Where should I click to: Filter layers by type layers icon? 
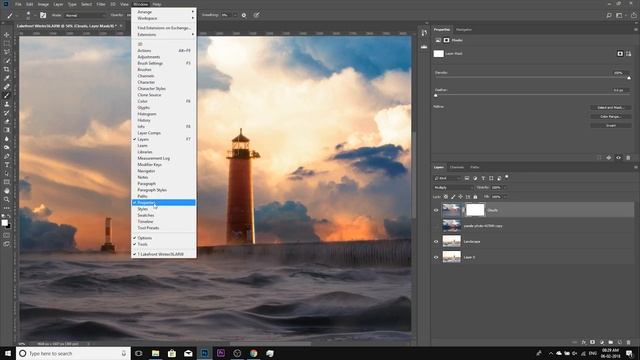(x=483, y=178)
